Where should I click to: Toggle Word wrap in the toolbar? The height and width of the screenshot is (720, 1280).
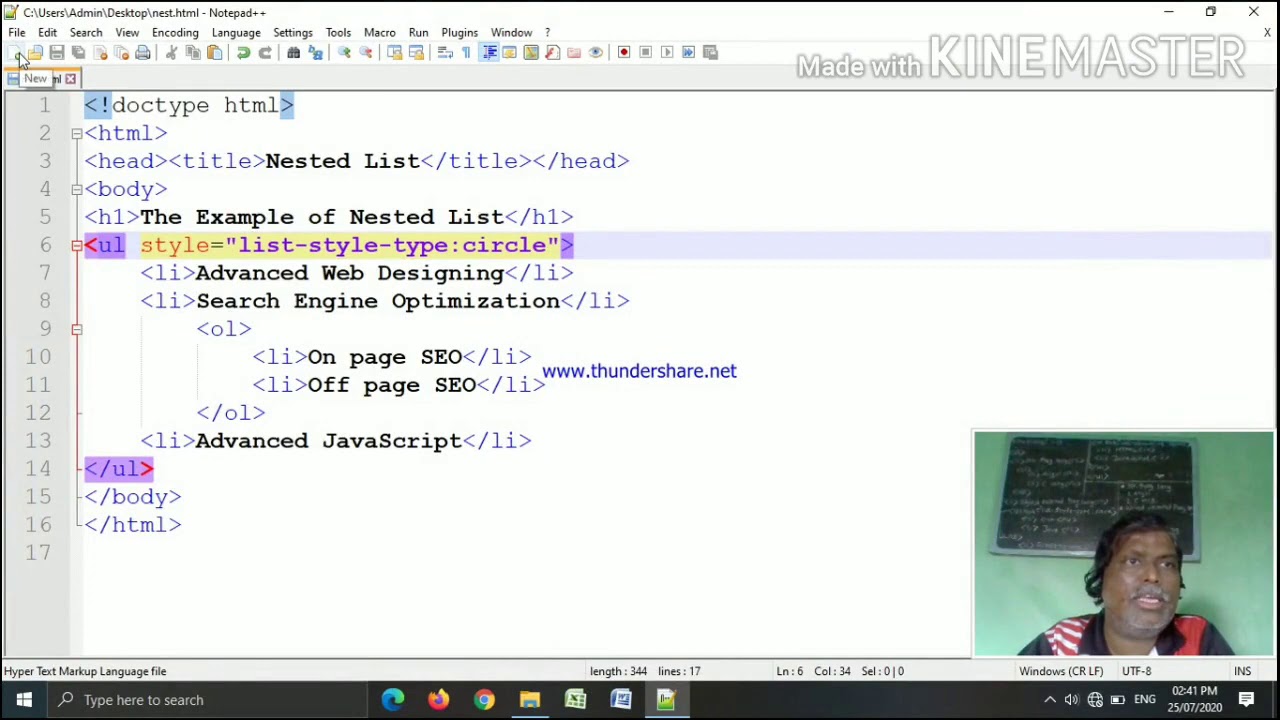[445, 52]
